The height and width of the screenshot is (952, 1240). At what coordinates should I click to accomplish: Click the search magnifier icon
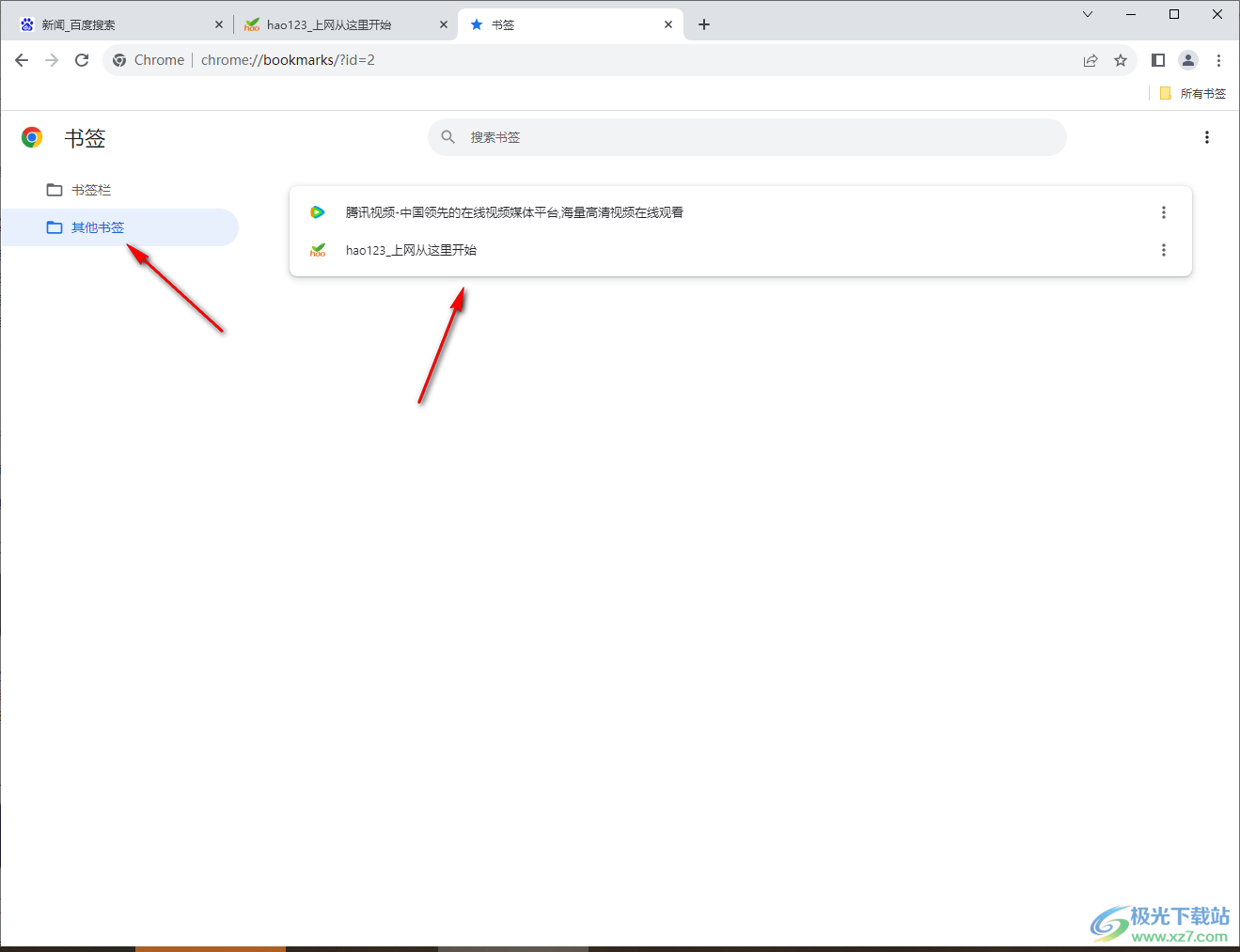tap(448, 137)
